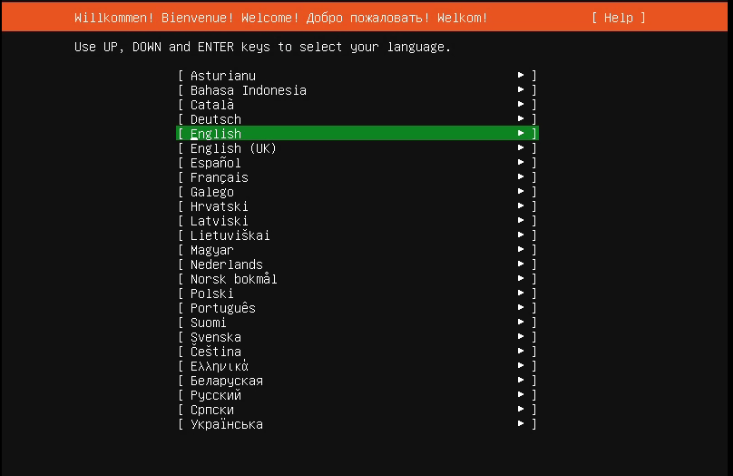Select Nederlands language entry
This screenshot has width=733, height=476.
click(357, 264)
